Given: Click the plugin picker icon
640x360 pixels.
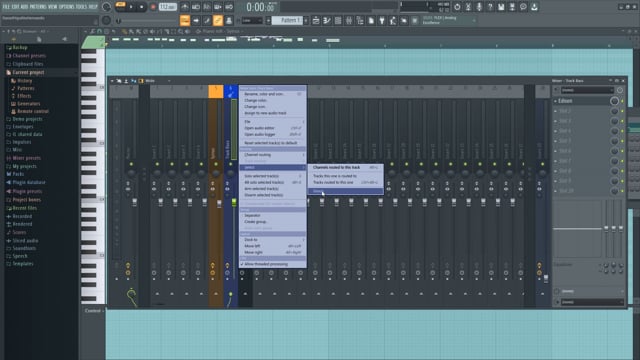Looking at the screenshot, I should (382, 20).
